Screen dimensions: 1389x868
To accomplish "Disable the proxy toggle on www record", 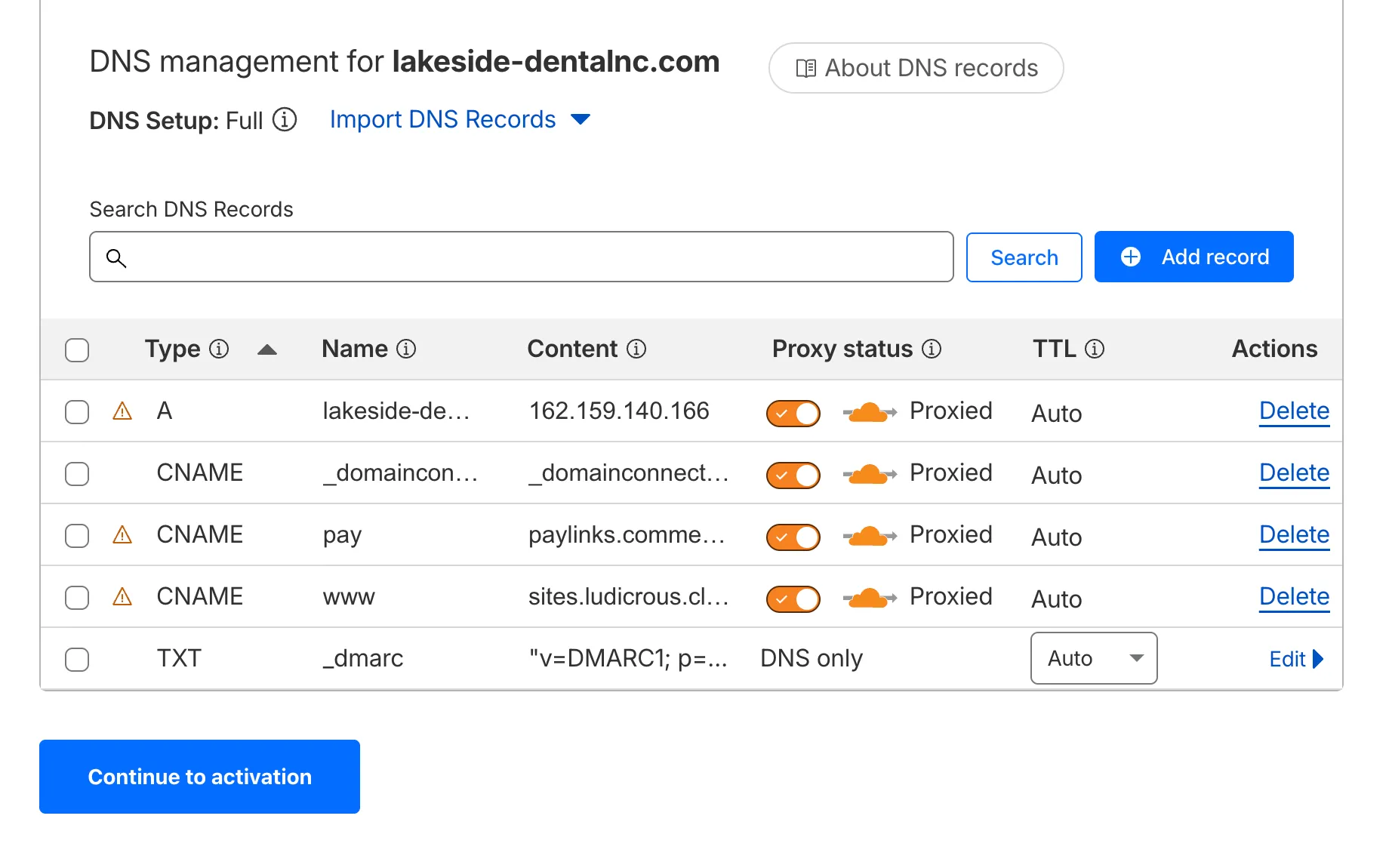I will (793, 599).
